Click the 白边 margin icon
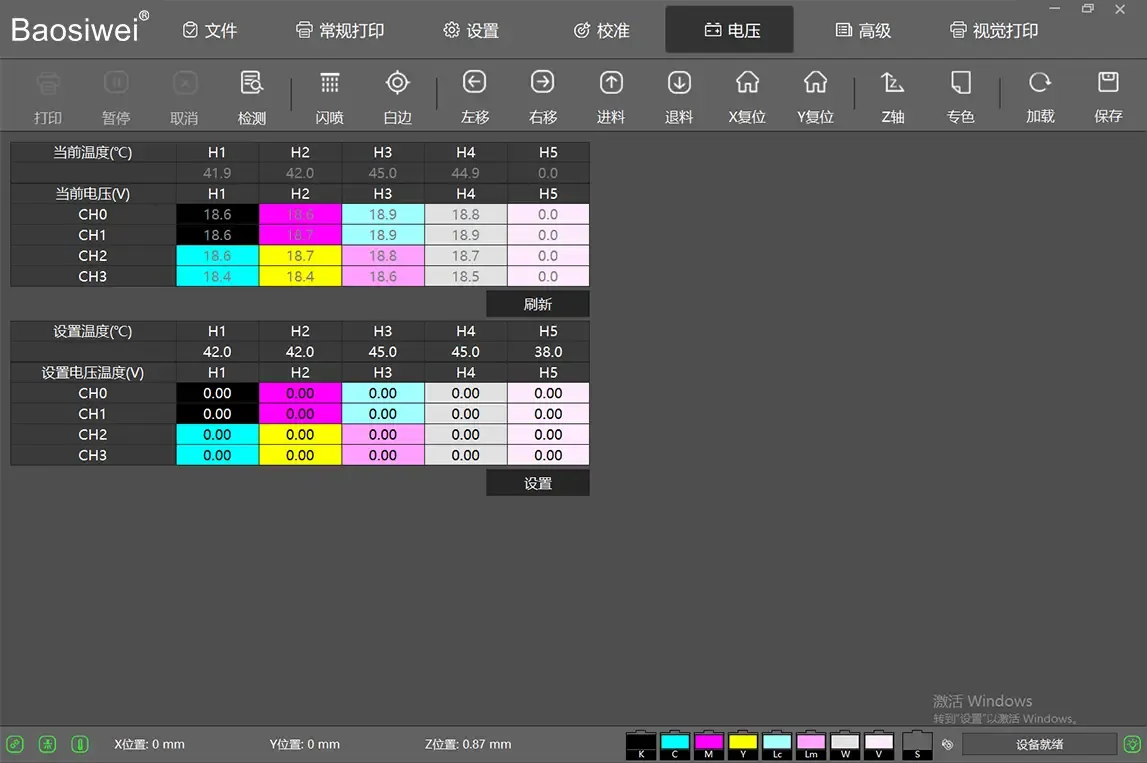 tap(397, 83)
